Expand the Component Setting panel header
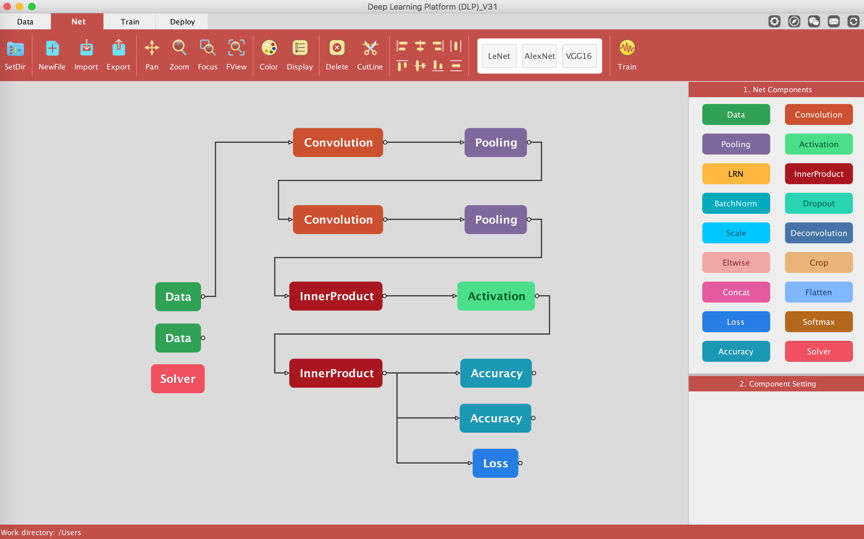The image size is (864, 539). tap(776, 384)
